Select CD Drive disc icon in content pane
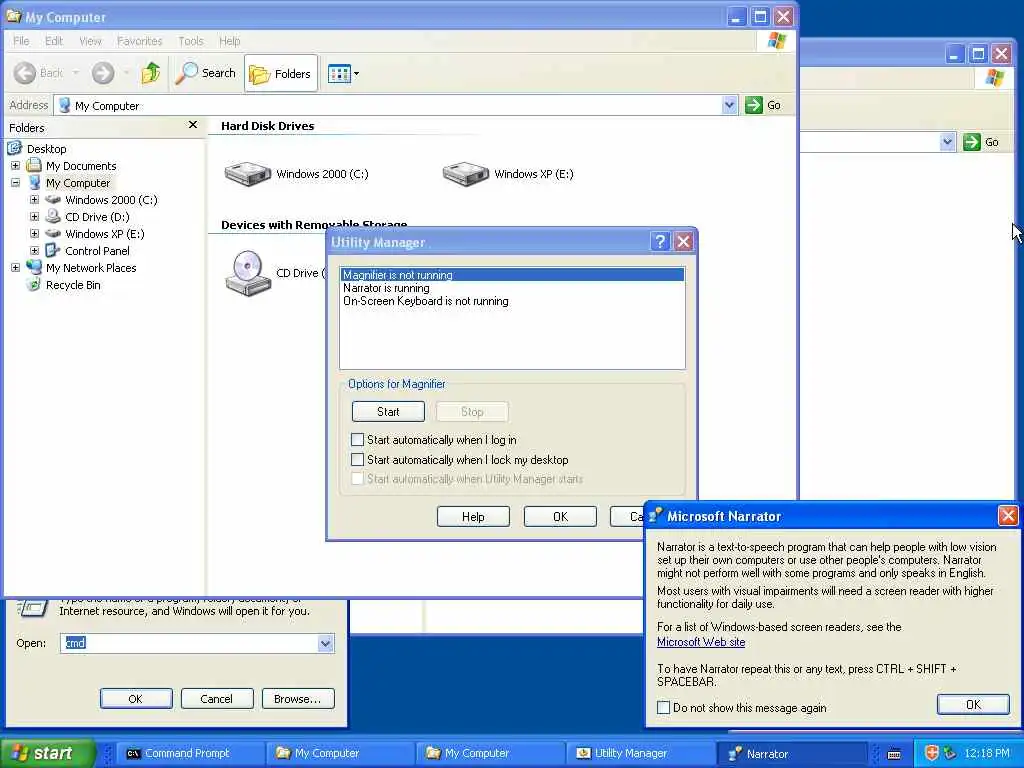The image size is (1024, 768). click(x=248, y=273)
